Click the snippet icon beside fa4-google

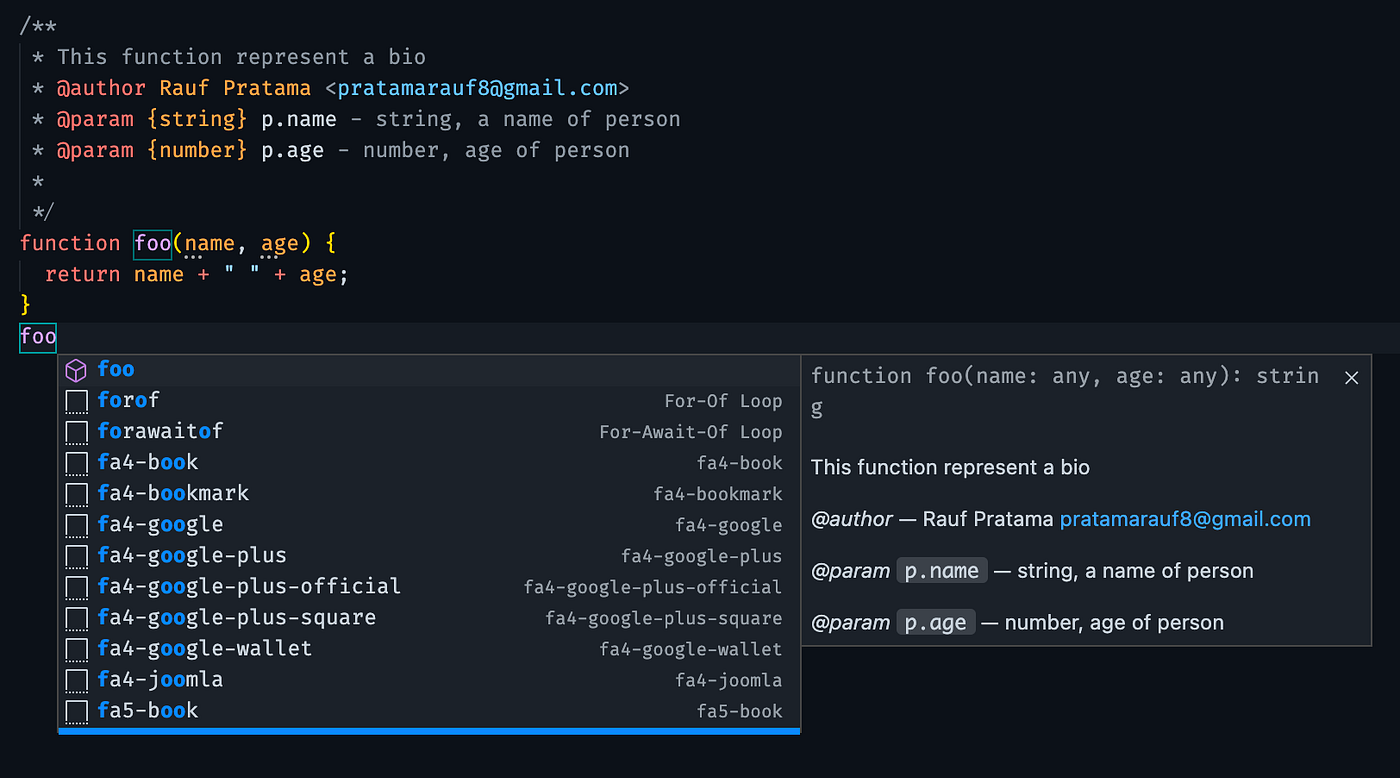coord(76,524)
